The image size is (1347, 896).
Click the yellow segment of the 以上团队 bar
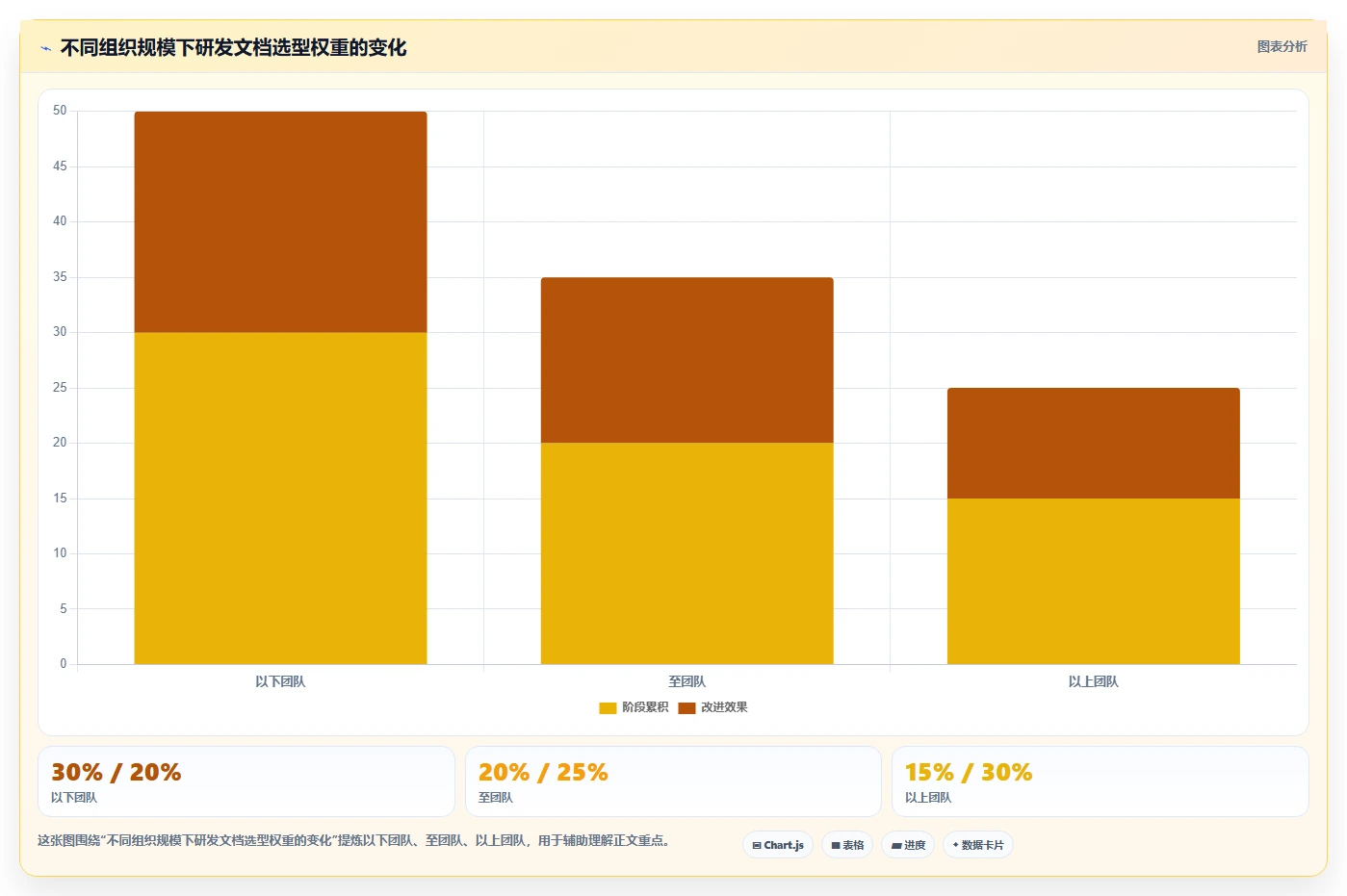pos(1093,581)
